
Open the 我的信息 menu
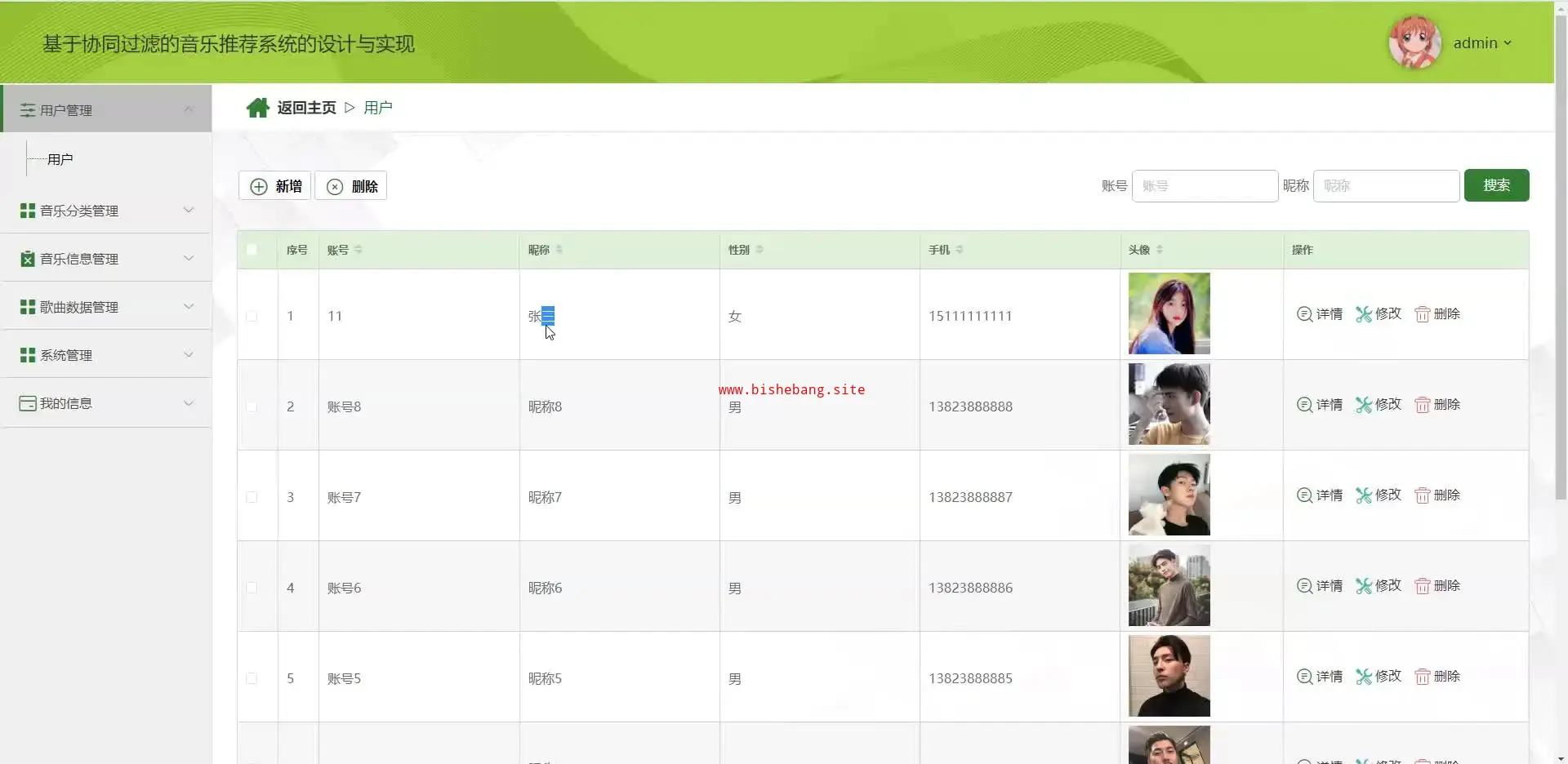tap(106, 403)
